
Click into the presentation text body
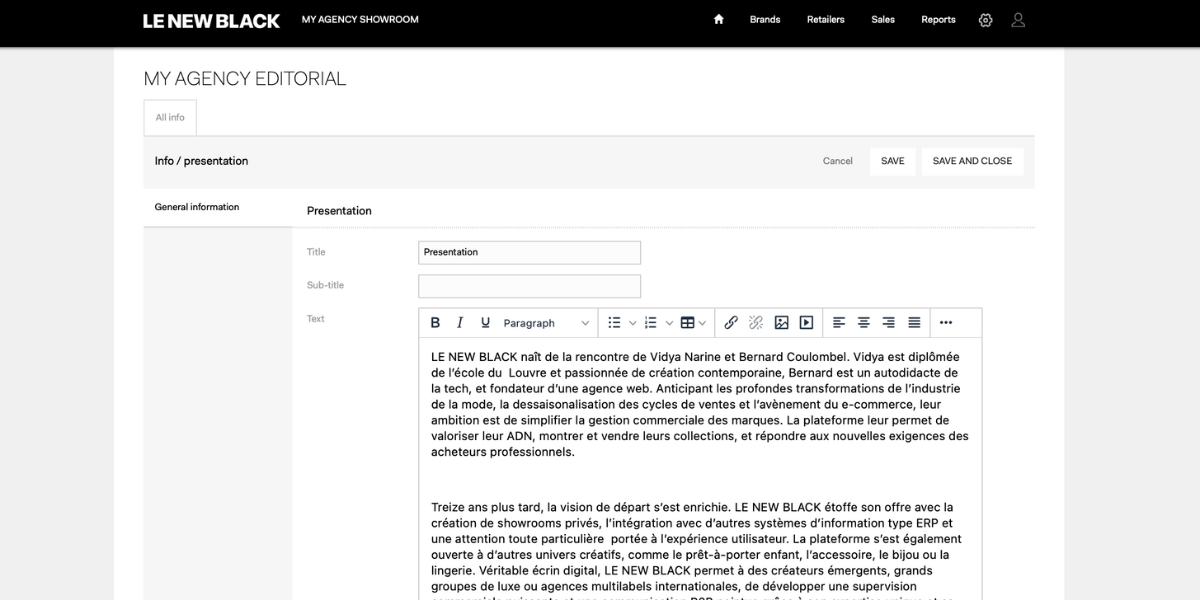pyautogui.click(x=700, y=470)
